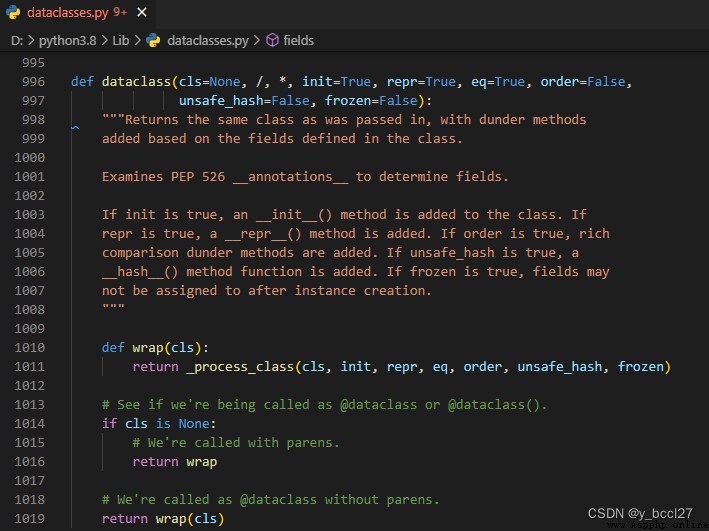Click the _process_class call on line 1011
The height and width of the screenshot is (531, 709).
pos(240,367)
